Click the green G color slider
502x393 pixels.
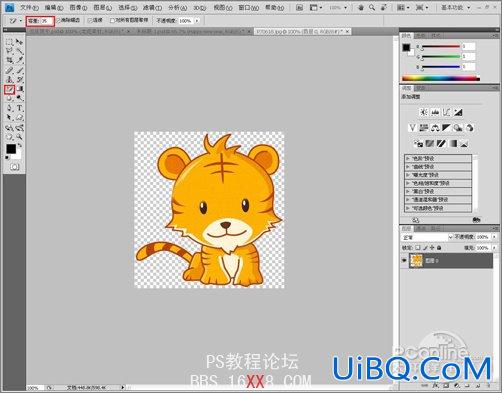coord(441,57)
